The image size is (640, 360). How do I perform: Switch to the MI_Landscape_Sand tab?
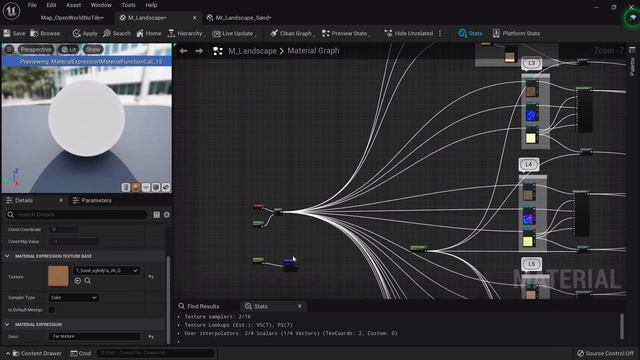tap(239, 18)
